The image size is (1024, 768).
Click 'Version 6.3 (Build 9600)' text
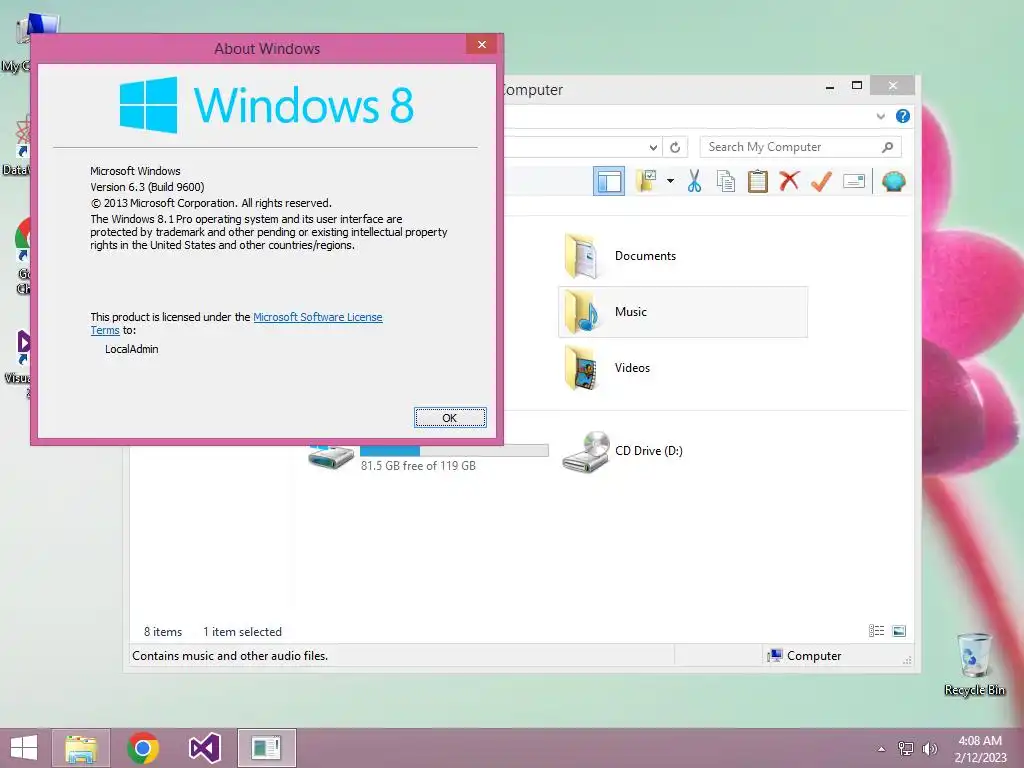point(147,187)
